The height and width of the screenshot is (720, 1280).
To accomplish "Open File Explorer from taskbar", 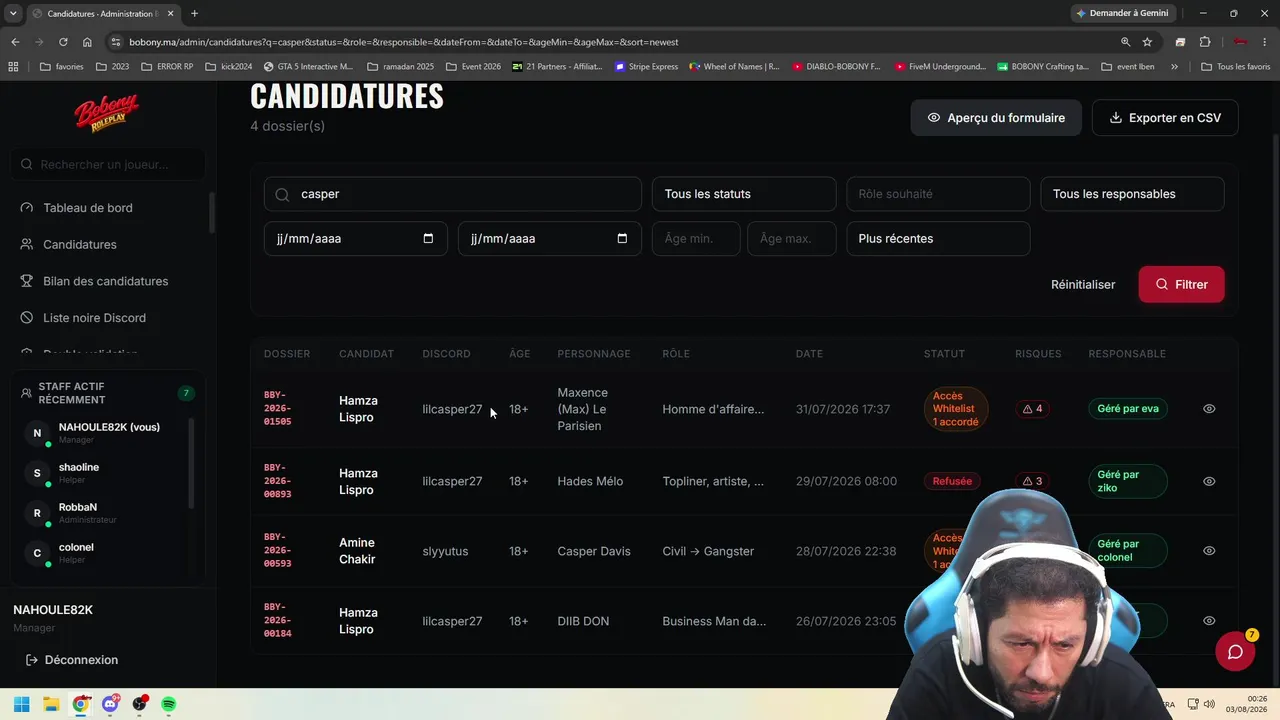I will tap(51, 704).
